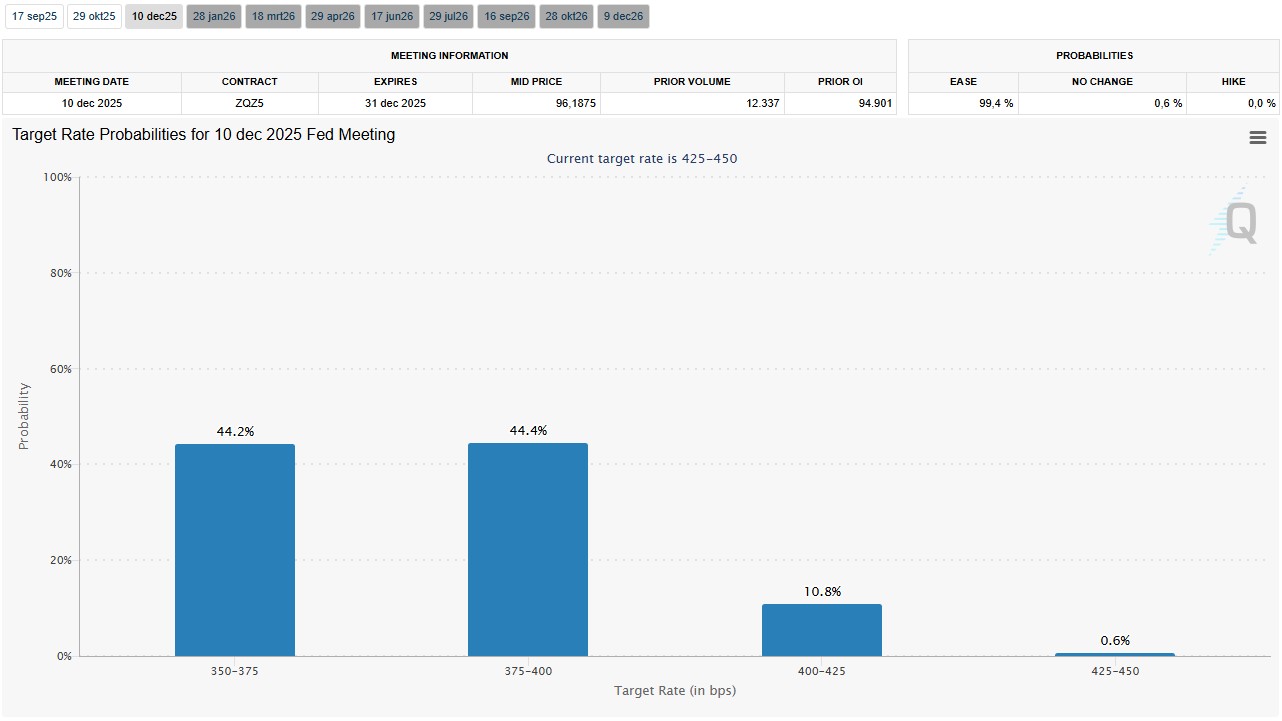Select the 29 apr26 meeting tab

[332, 17]
